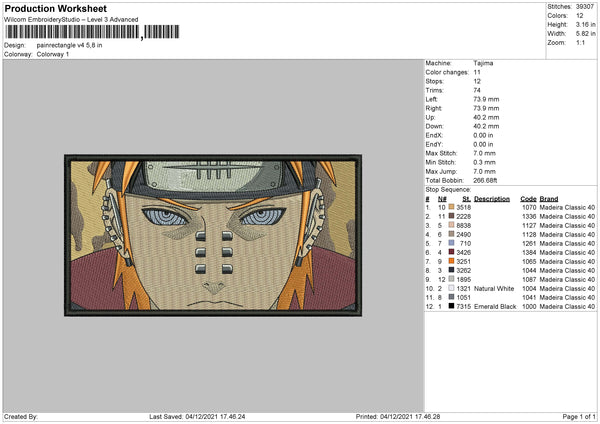
Task: Click the Stop Sequence label
Action: click(x=448, y=189)
